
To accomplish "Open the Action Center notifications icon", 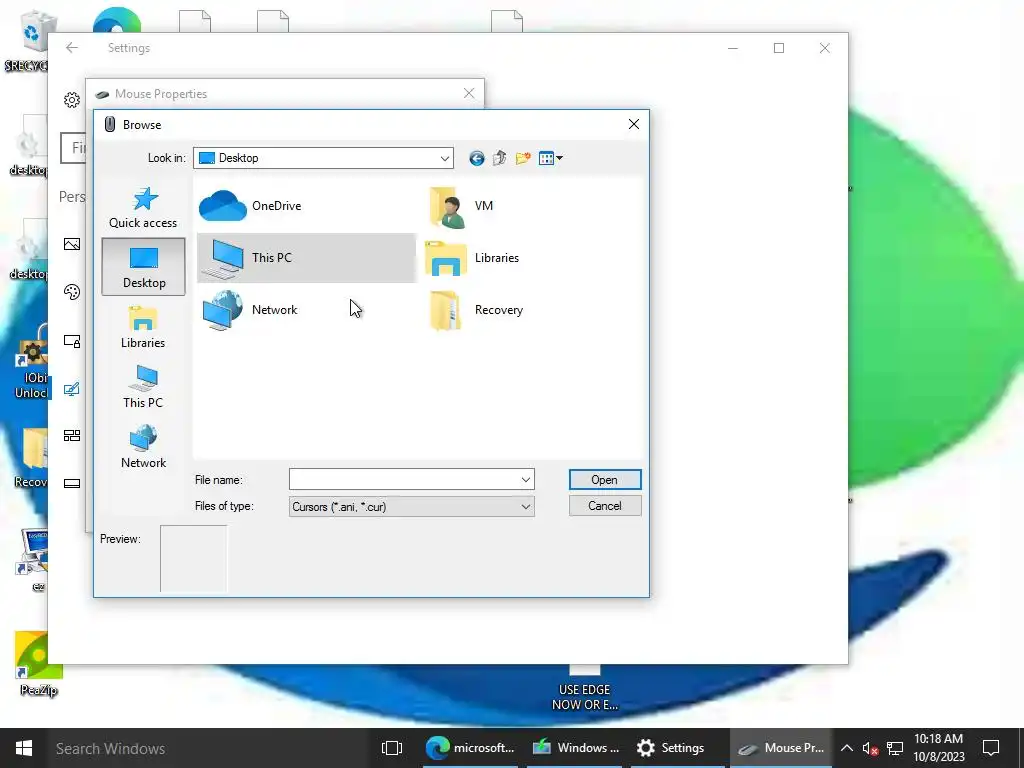I will click(991, 748).
